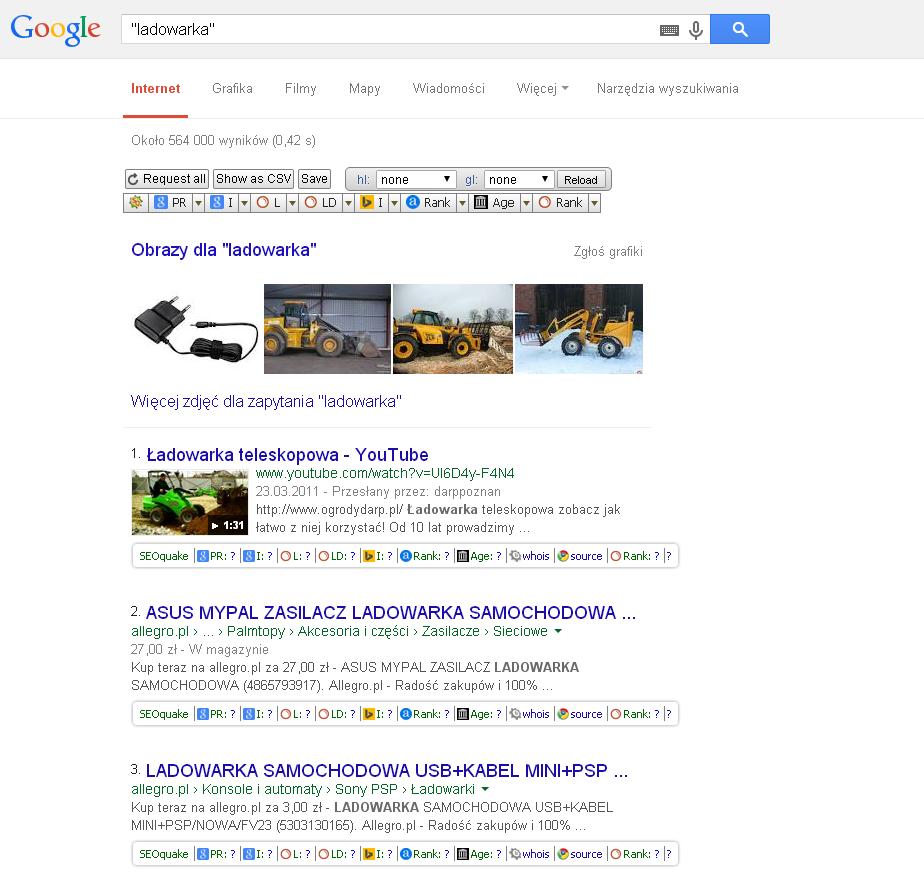Image resolution: width=924 pixels, height=877 pixels.
Task: Open Więcej zdjęć dla zapytania link
Action: point(266,401)
